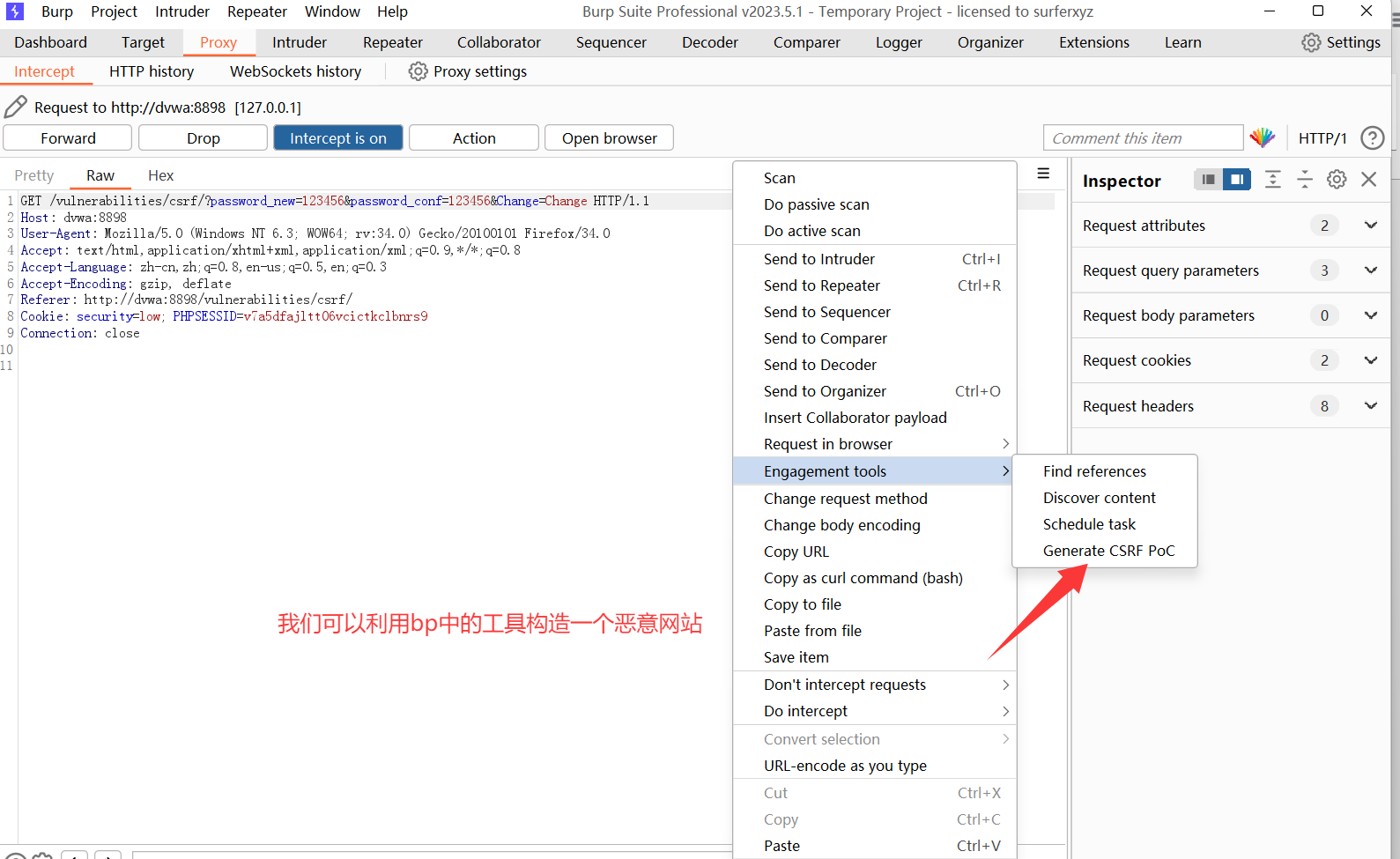Open the Logger tab
This screenshot has width=1400, height=859.
(899, 42)
